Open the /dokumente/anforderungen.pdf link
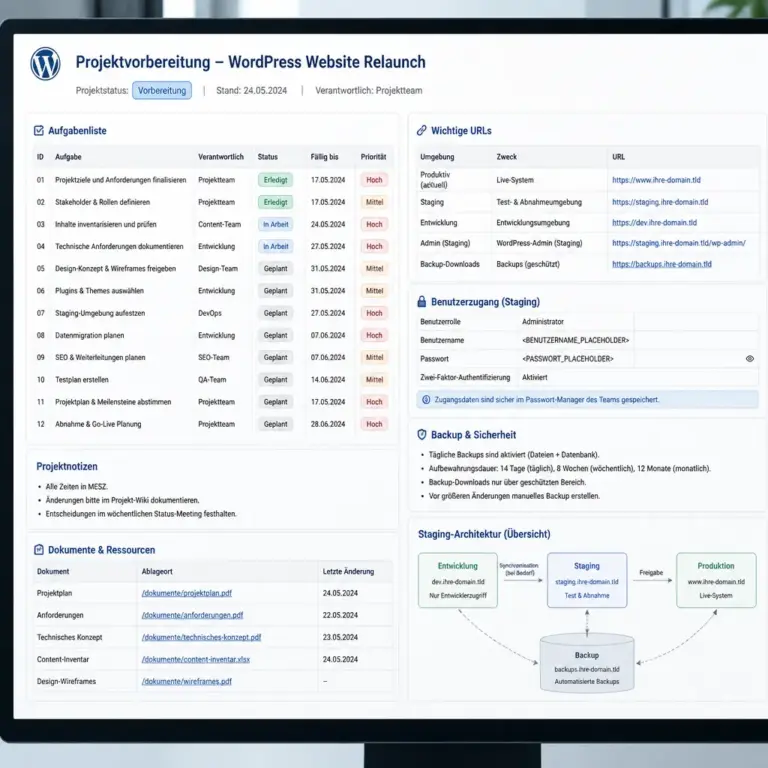768x768 pixels. coord(192,615)
